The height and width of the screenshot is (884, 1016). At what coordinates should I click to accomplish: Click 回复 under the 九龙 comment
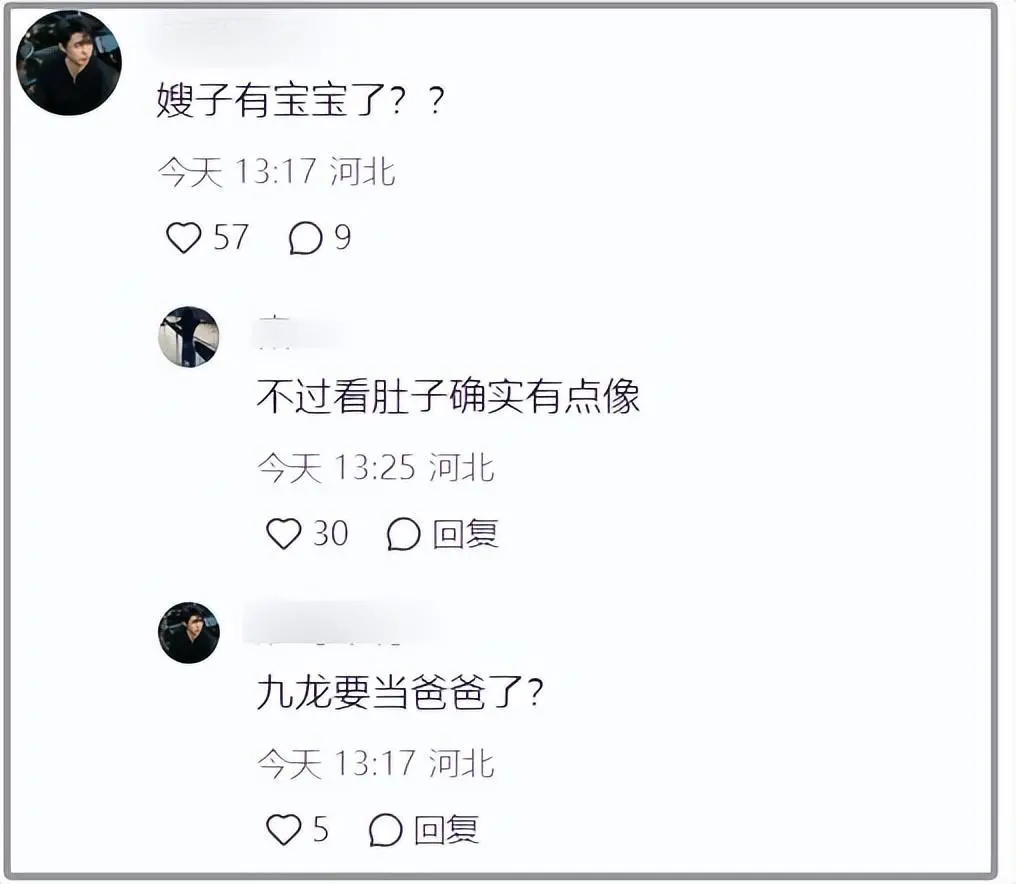pyautogui.click(x=447, y=830)
